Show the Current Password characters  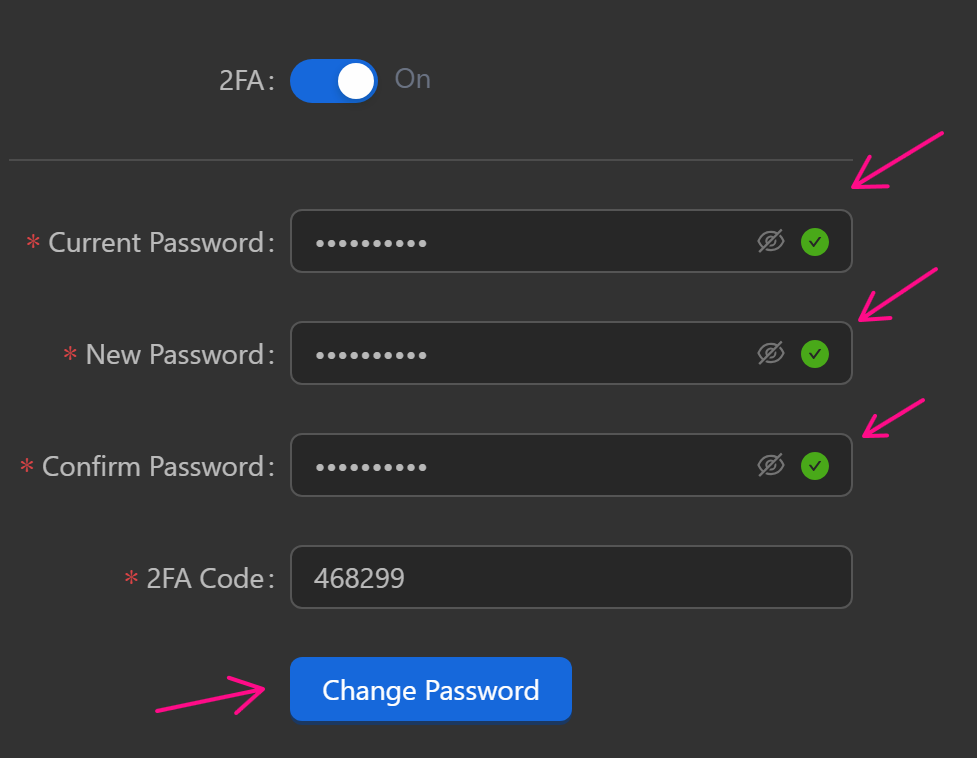[770, 241]
